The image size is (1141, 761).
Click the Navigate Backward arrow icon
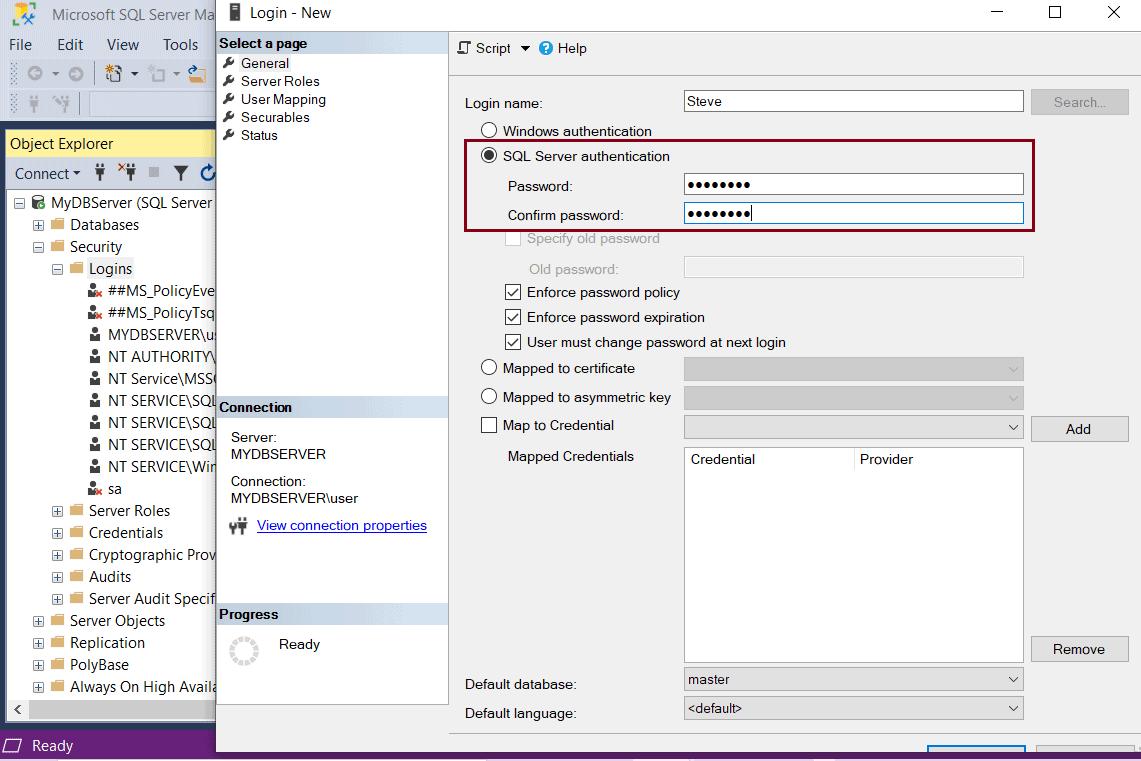pyautogui.click(x=36, y=73)
